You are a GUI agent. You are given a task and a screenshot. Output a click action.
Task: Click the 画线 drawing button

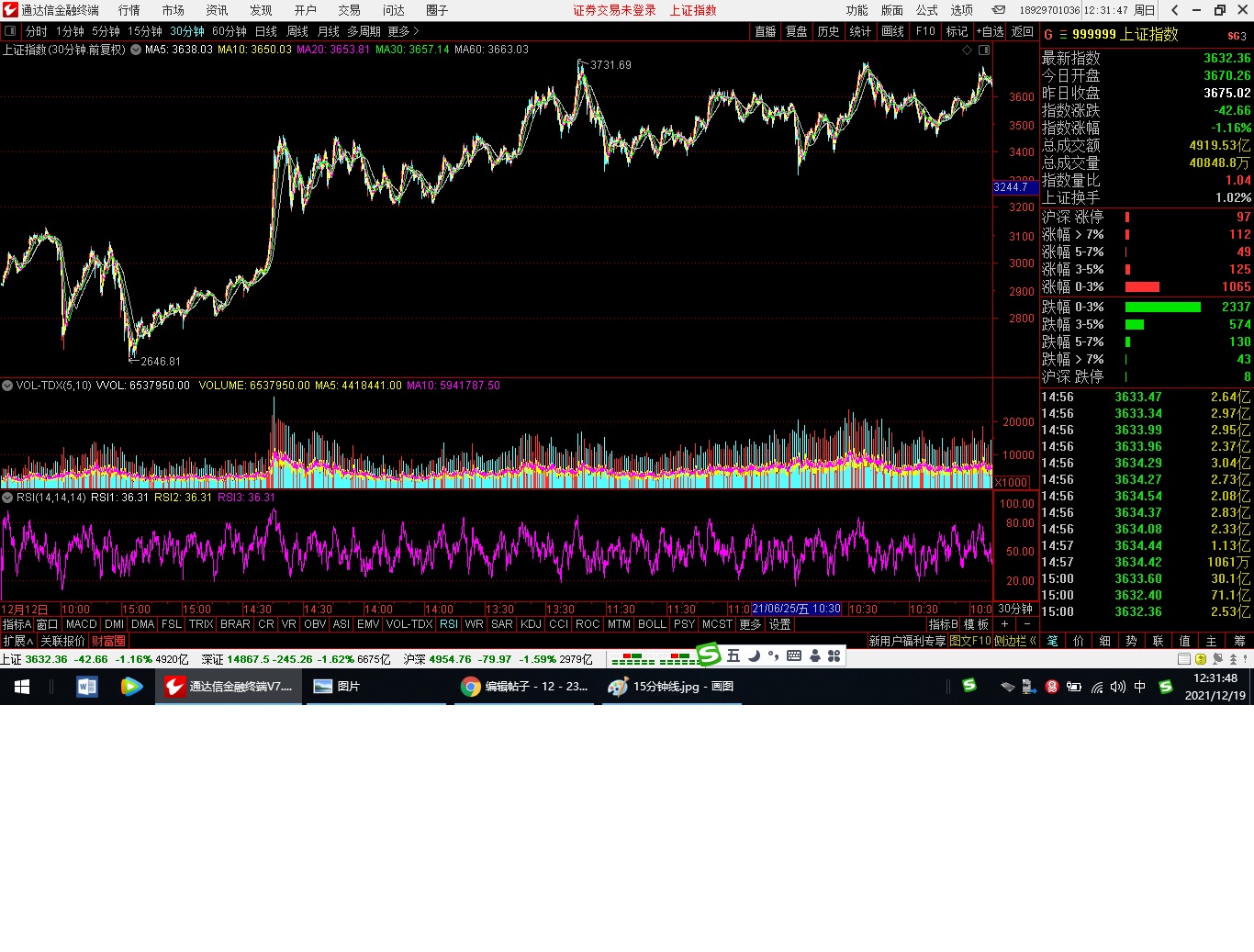pos(893,31)
